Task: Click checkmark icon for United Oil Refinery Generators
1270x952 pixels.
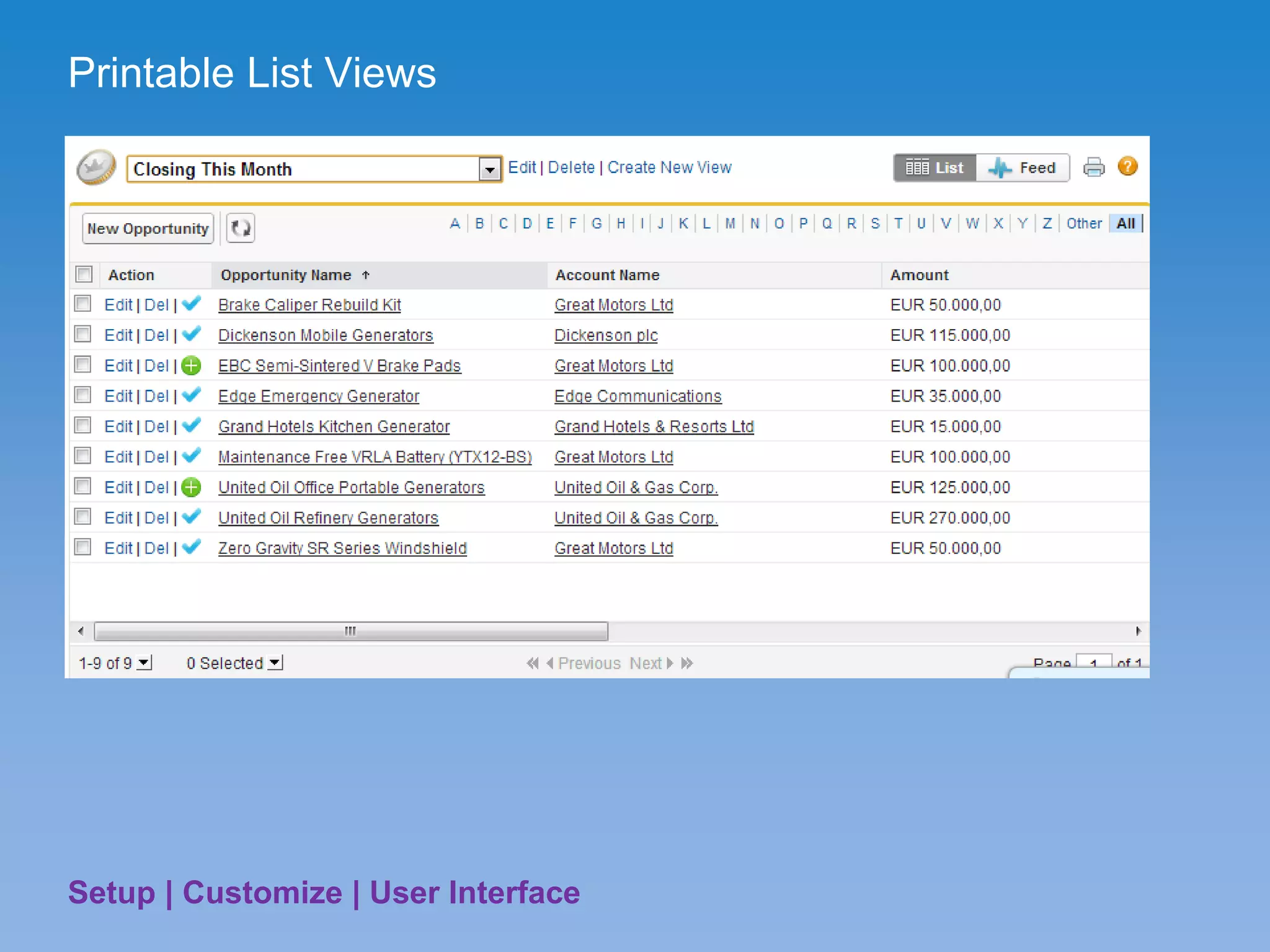Action: [x=192, y=516]
